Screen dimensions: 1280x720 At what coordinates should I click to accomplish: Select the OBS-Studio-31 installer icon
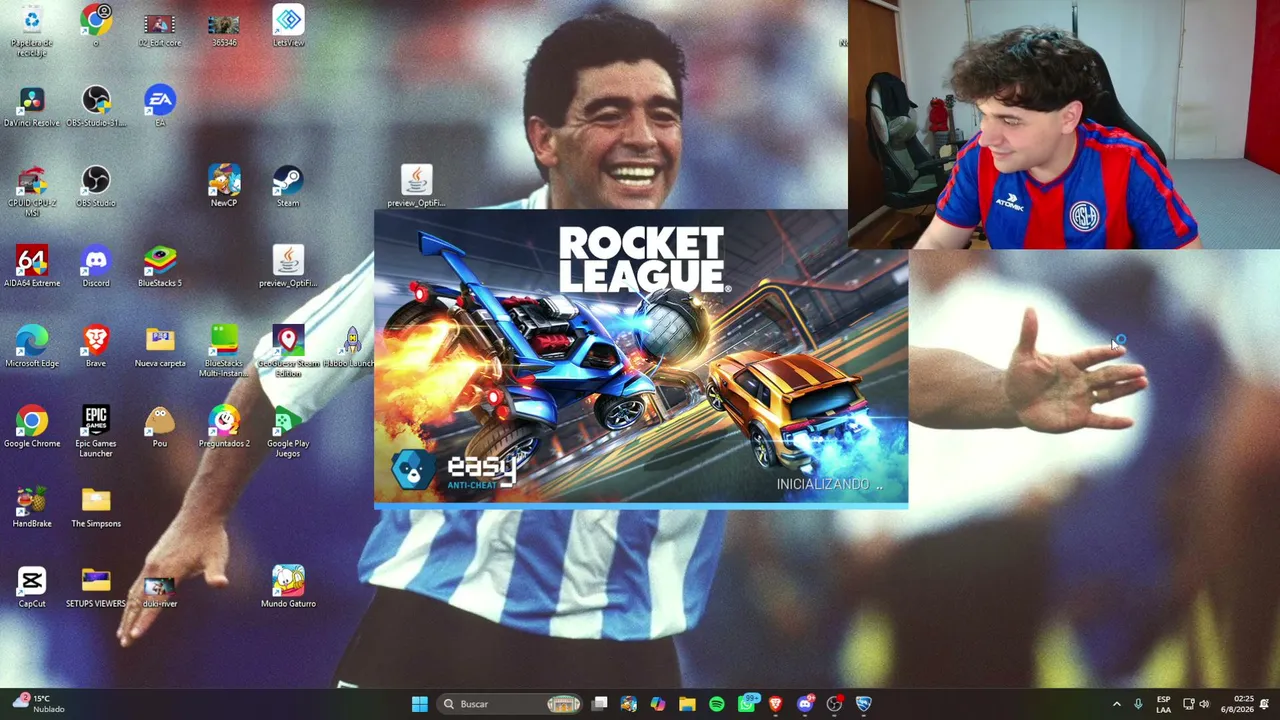(96, 107)
